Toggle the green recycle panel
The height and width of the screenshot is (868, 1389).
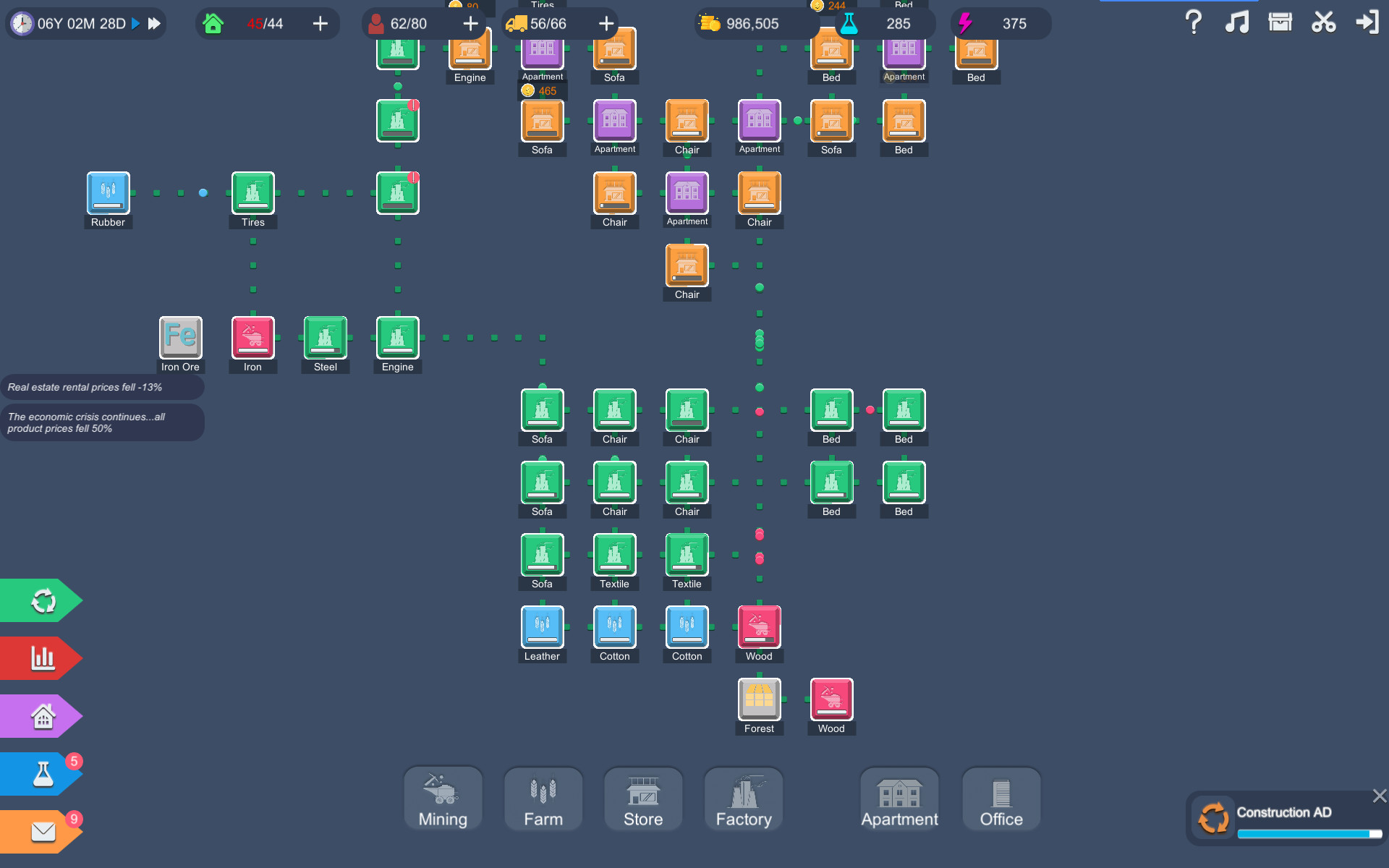coord(41,600)
